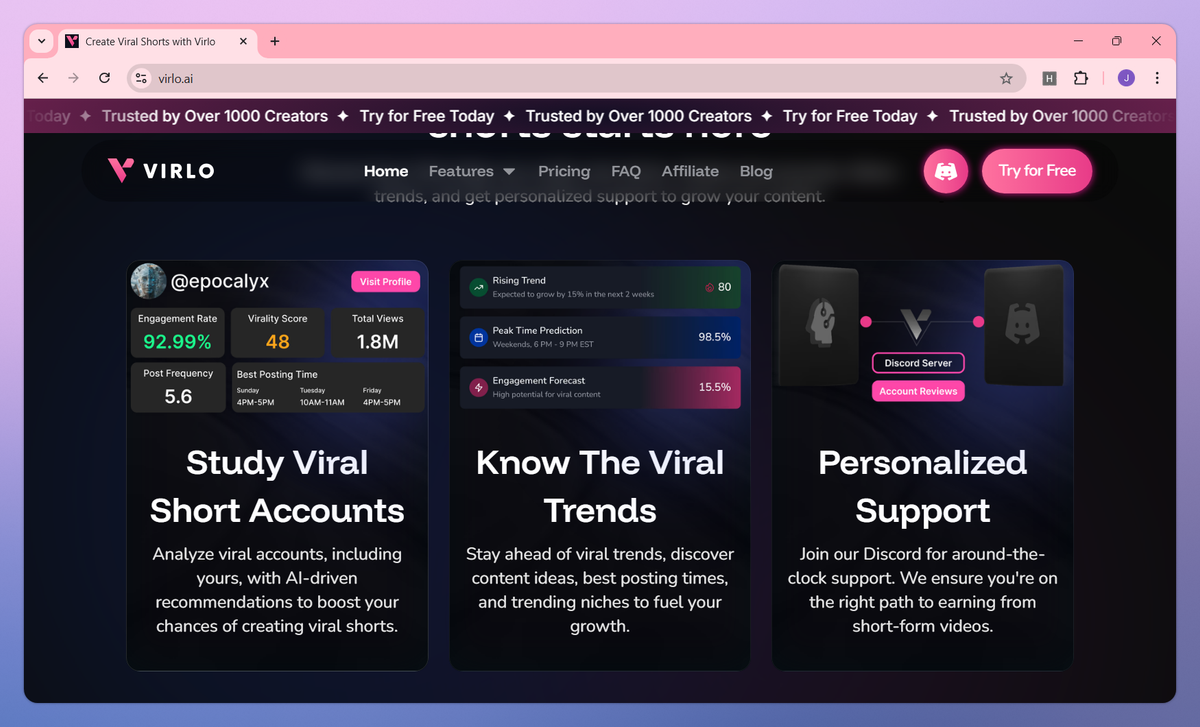Click the Account Reviews button
The width and height of the screenshot is (1200, 727).
pyautogui.click(x=918, y=391)
